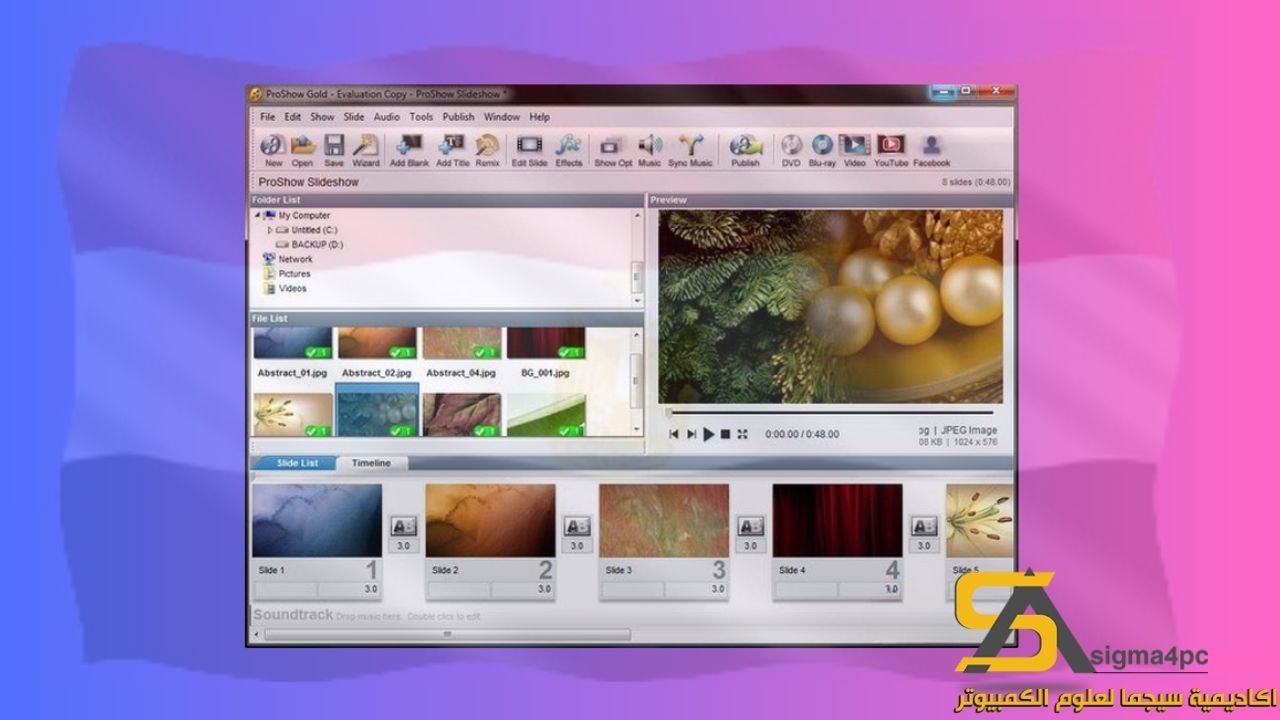Screen dimensions: 1280x720
Task: Open the Audio menu
Action: pos(386,117)
